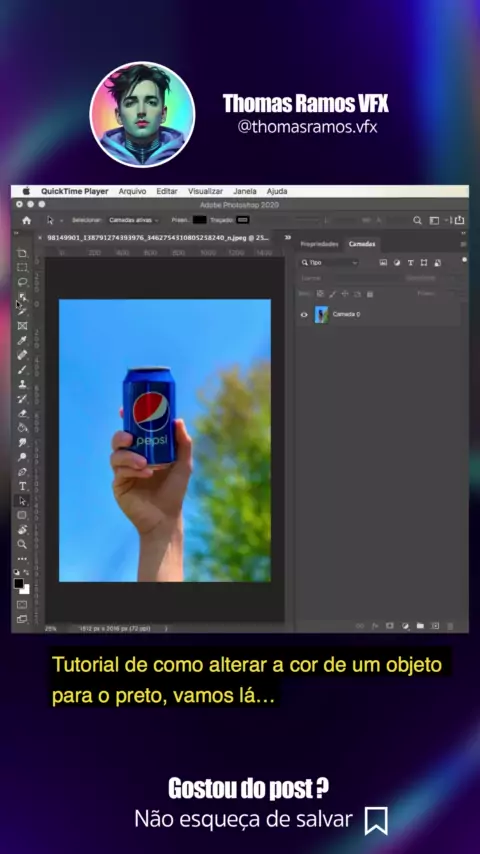The width and height of the screenshot is (480, 854).
Task: Swap foreground and background colors
Action: [x=27, y=572]
